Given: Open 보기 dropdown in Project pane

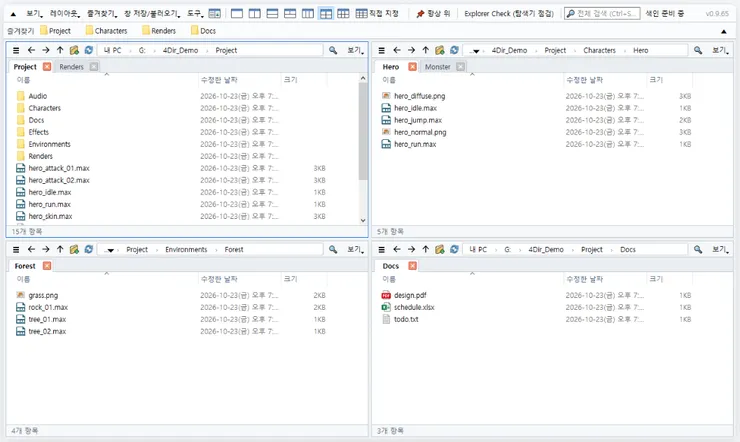Looking at the screenshot, I should 355,50.
